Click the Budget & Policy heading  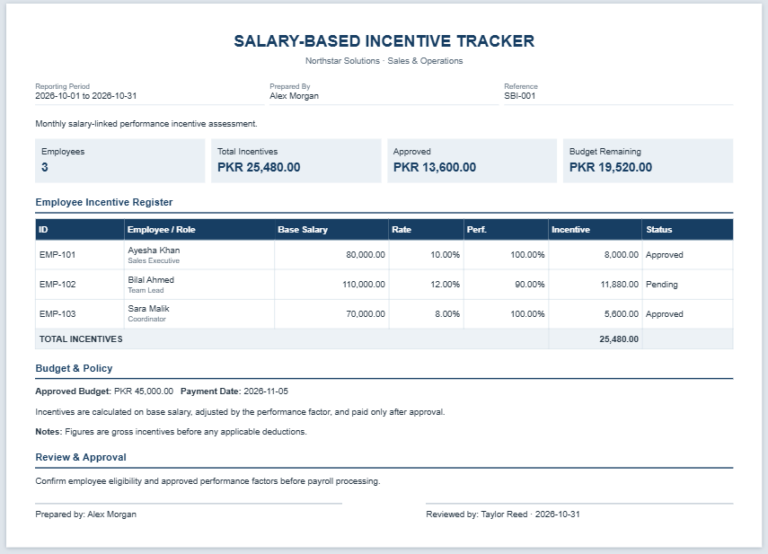click(74, 368)
